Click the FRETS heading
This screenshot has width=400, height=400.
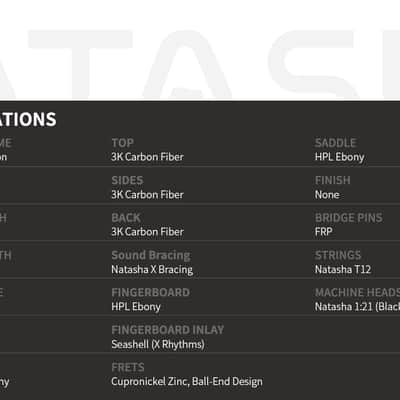[128, 367]
